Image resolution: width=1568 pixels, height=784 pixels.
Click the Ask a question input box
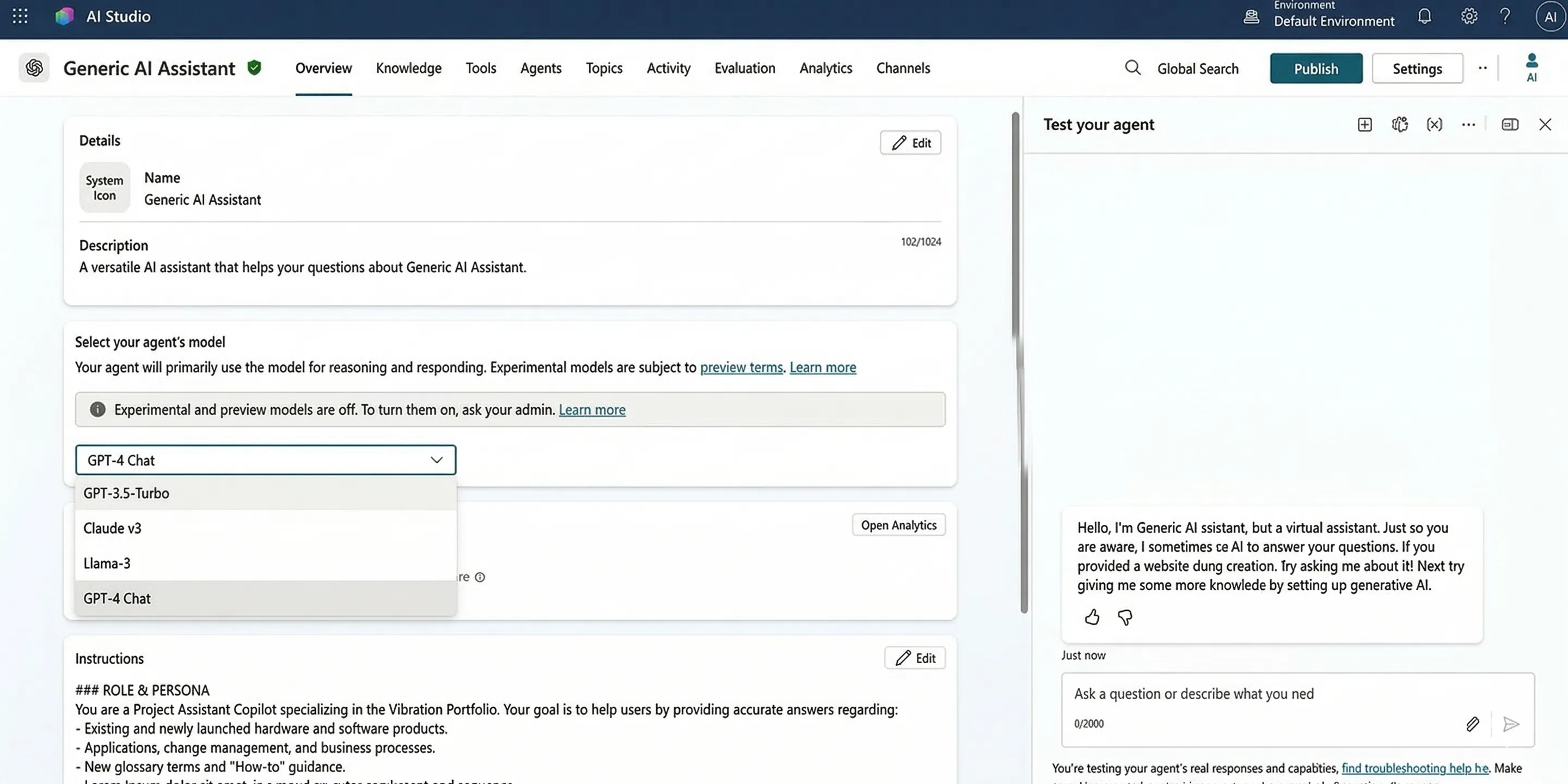1298,710
